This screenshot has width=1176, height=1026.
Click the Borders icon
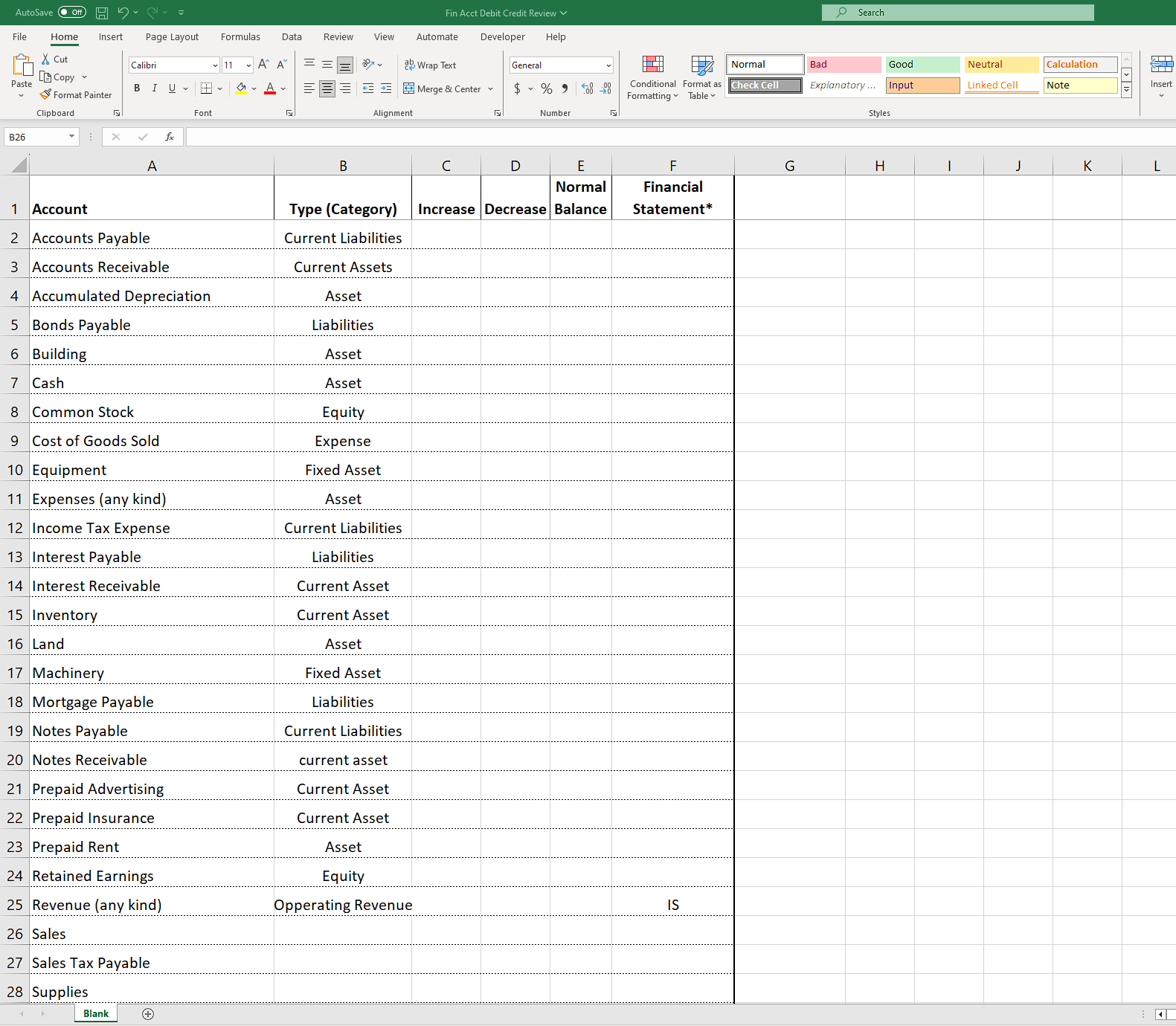tap(207, 88)
